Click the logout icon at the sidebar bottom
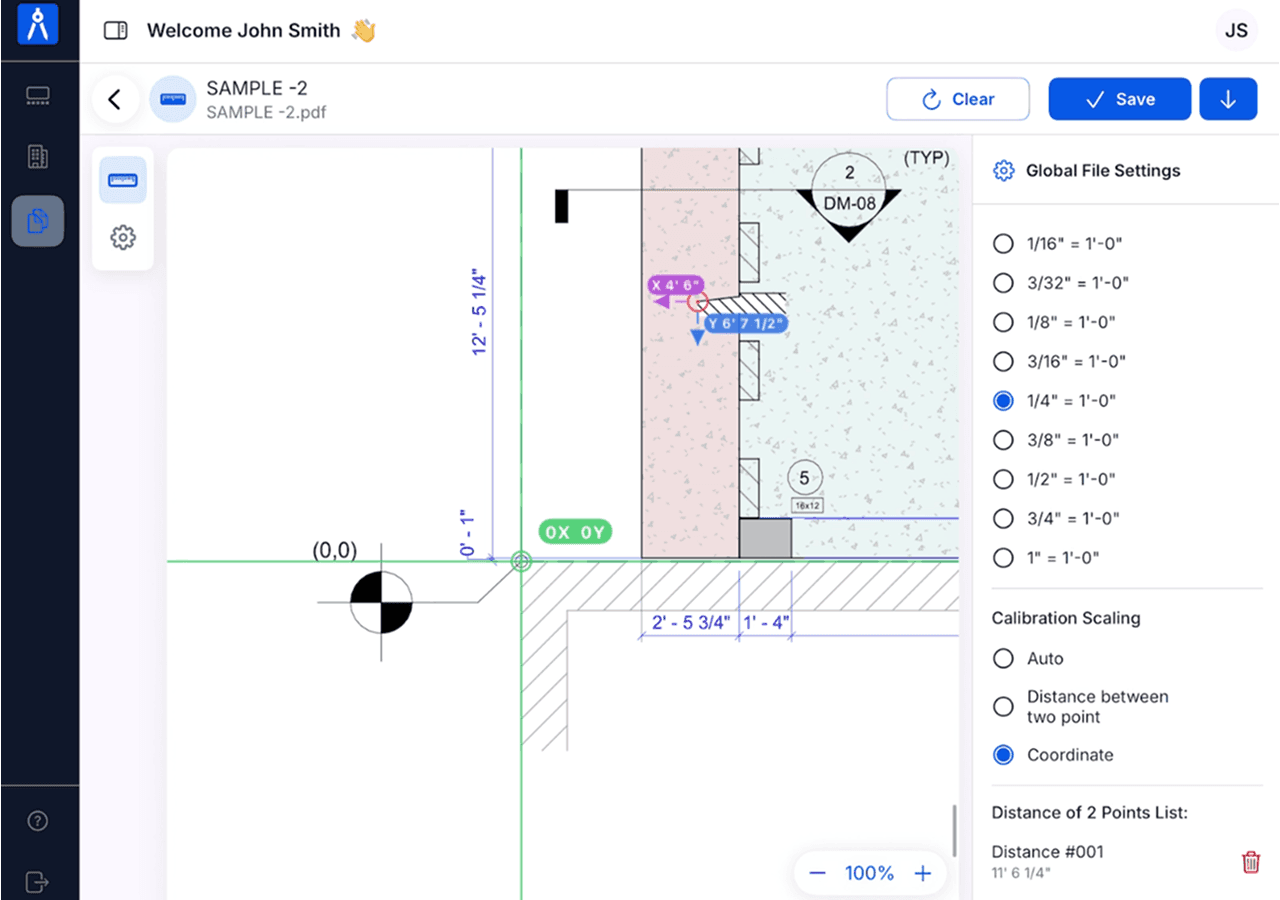This screenshot has width=1280, height=900. [x=38, y=882]
